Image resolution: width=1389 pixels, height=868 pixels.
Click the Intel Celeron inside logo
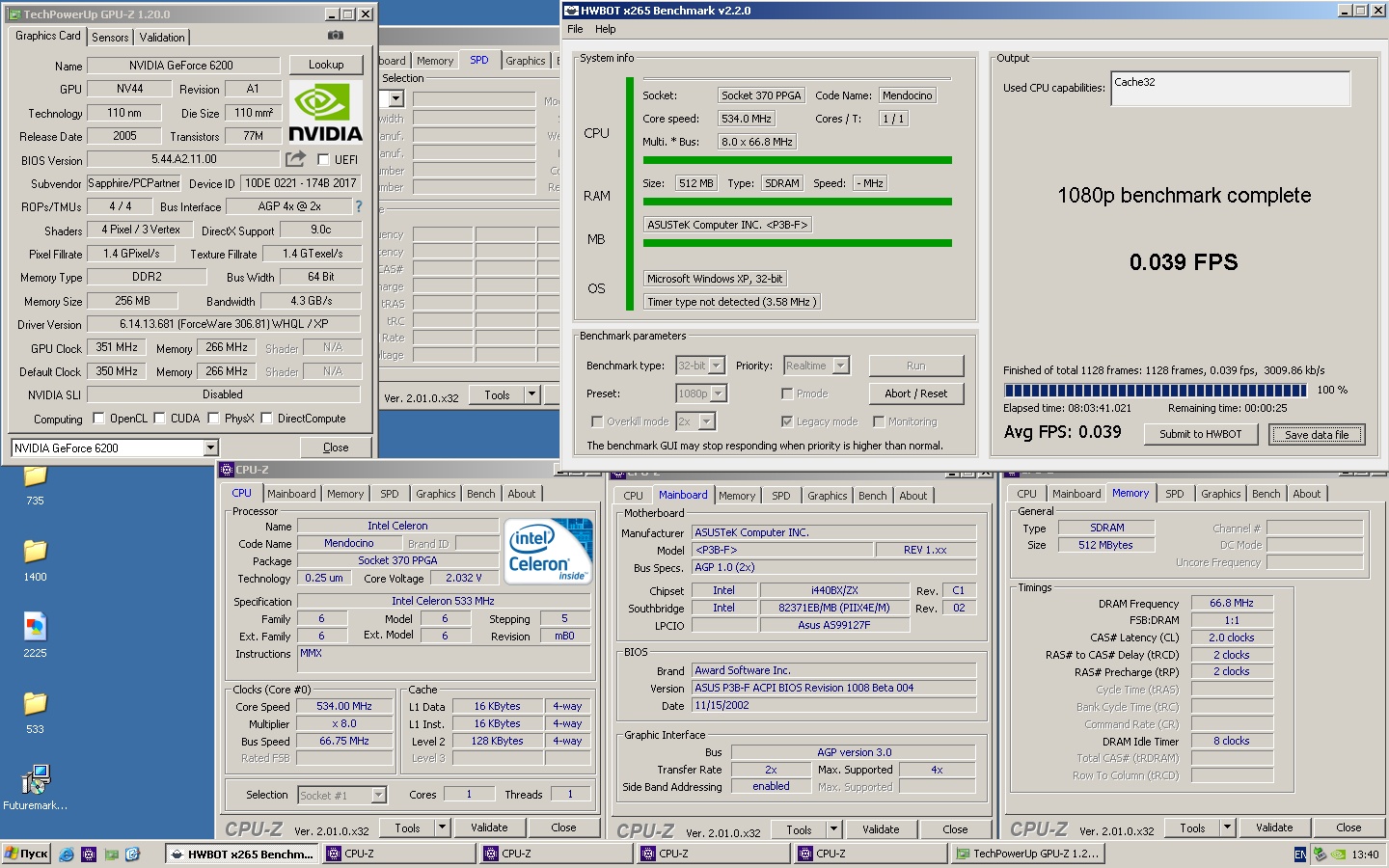tap(547, 552)
